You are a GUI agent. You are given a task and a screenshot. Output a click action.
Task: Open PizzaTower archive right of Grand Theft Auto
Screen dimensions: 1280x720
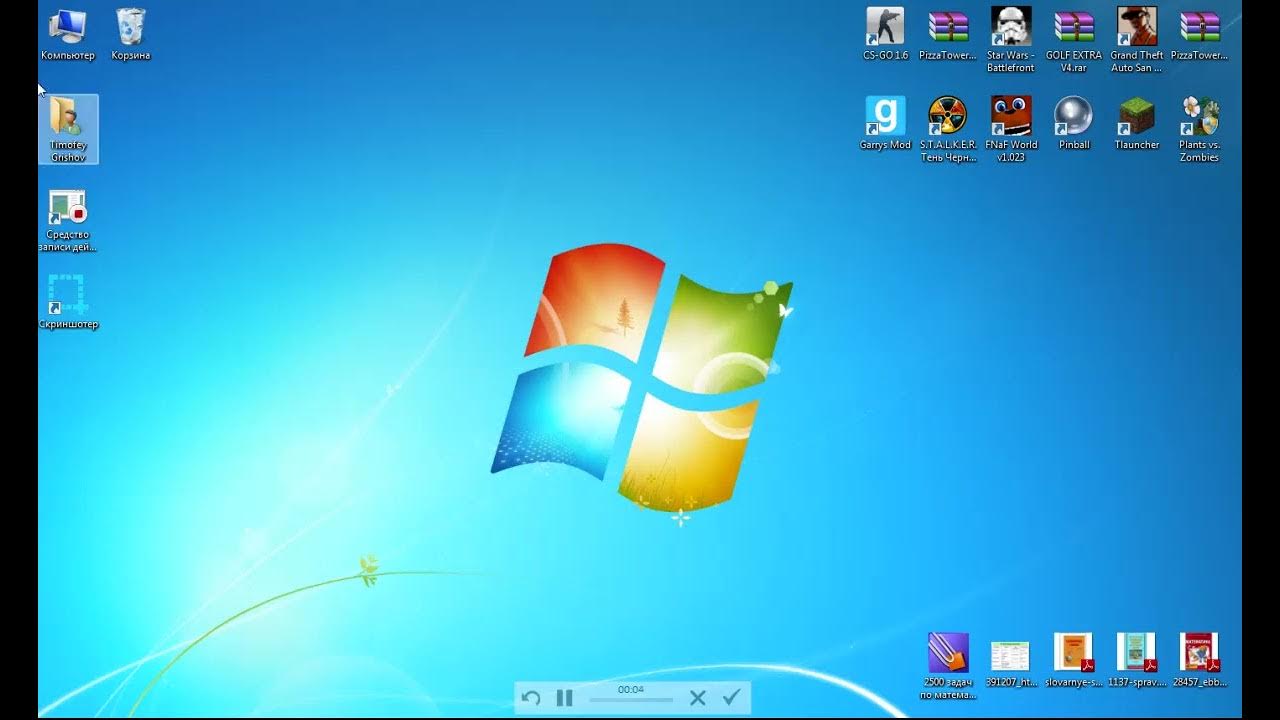tap(1199, 34)
